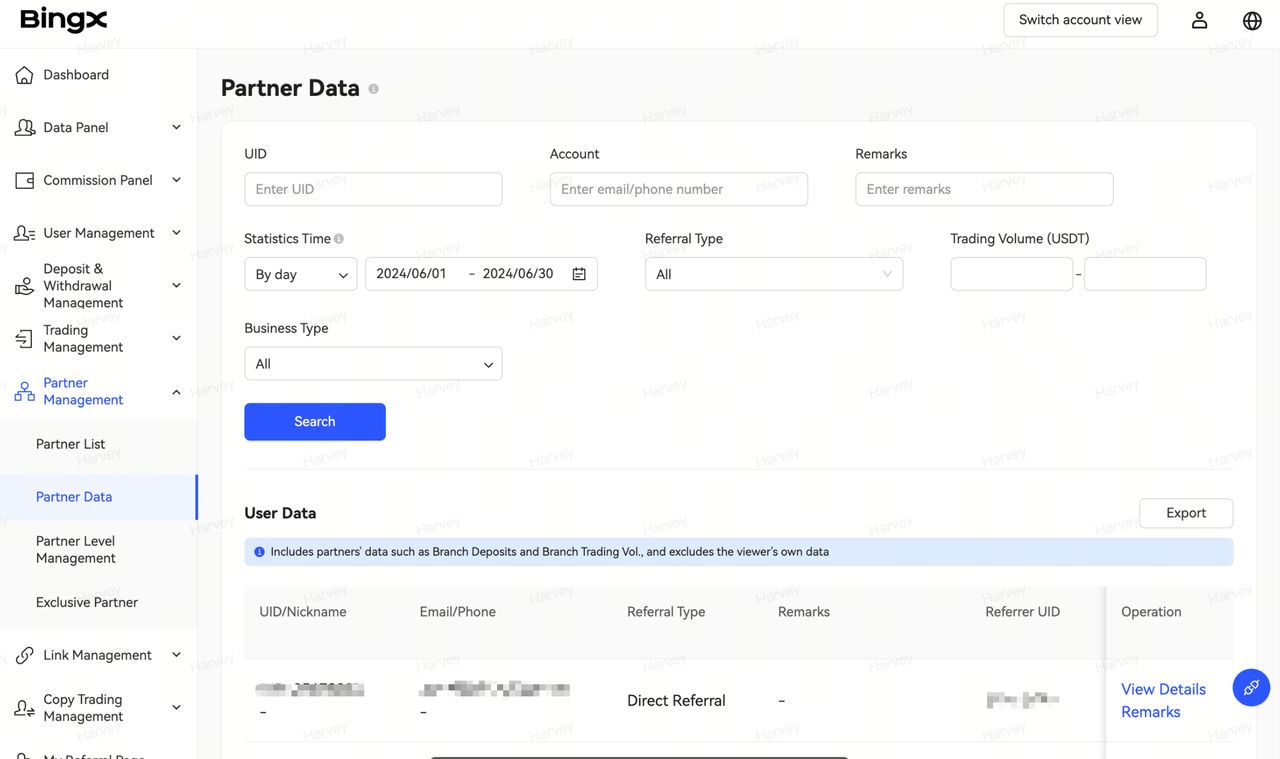Select Partner Level Management

(x=76, y=549)
